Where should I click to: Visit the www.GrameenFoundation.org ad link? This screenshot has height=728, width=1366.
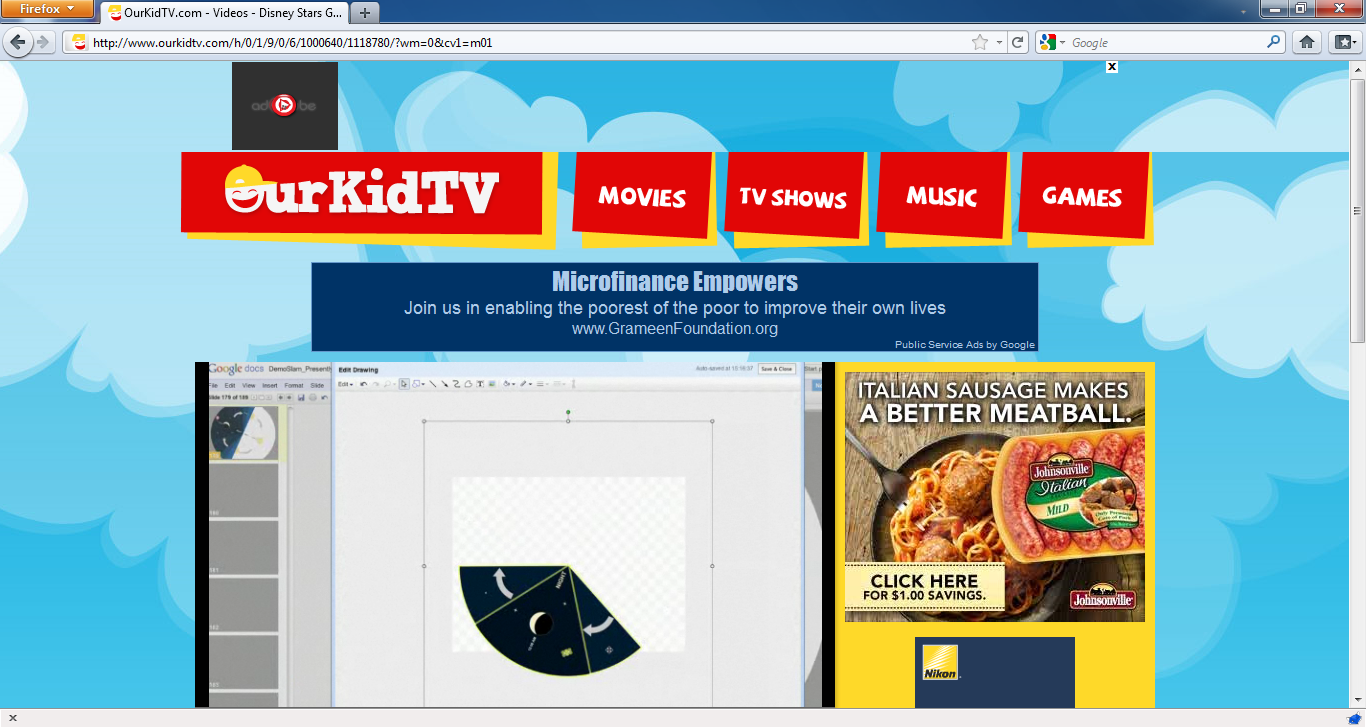tap(674, 328)
